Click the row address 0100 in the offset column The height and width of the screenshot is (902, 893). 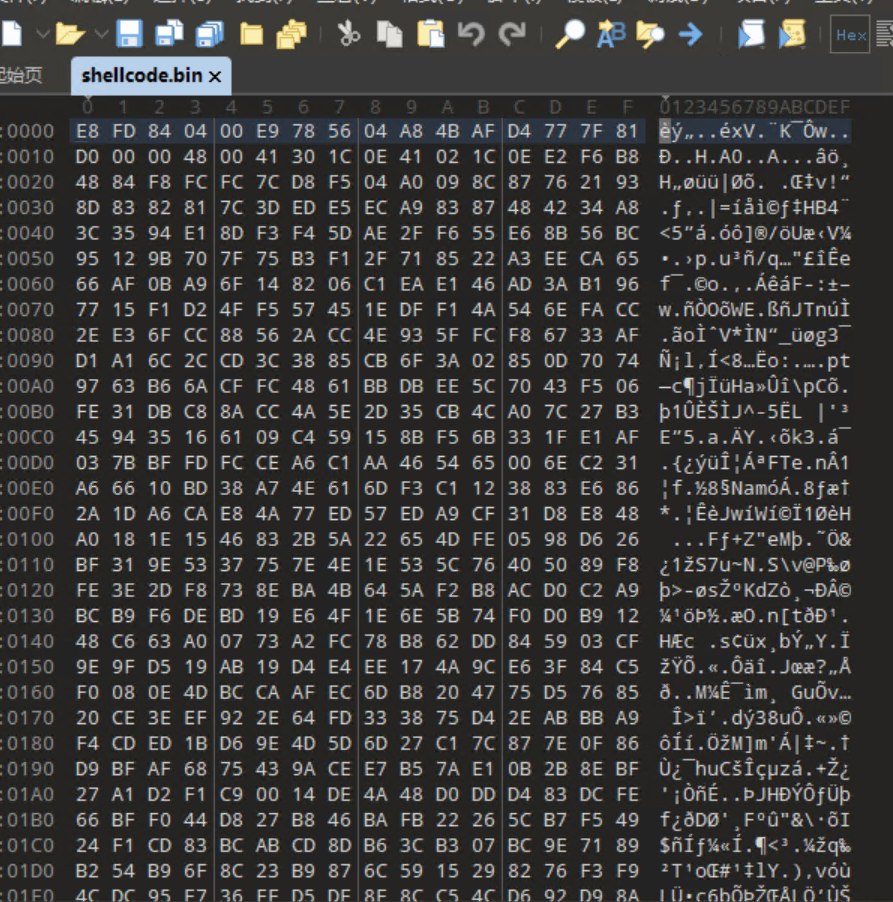click(x=30, y=538)
